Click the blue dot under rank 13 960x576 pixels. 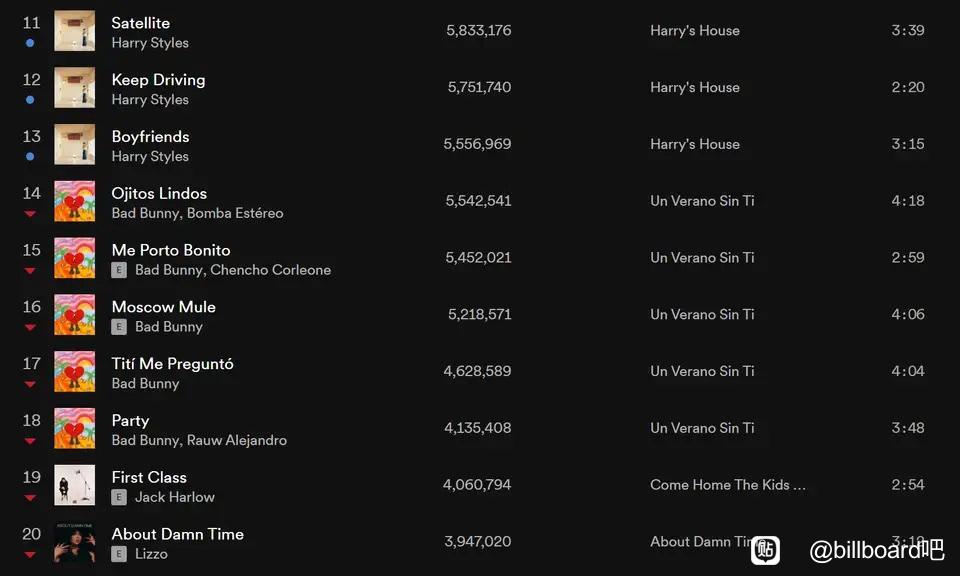click(x=30, y=156)
